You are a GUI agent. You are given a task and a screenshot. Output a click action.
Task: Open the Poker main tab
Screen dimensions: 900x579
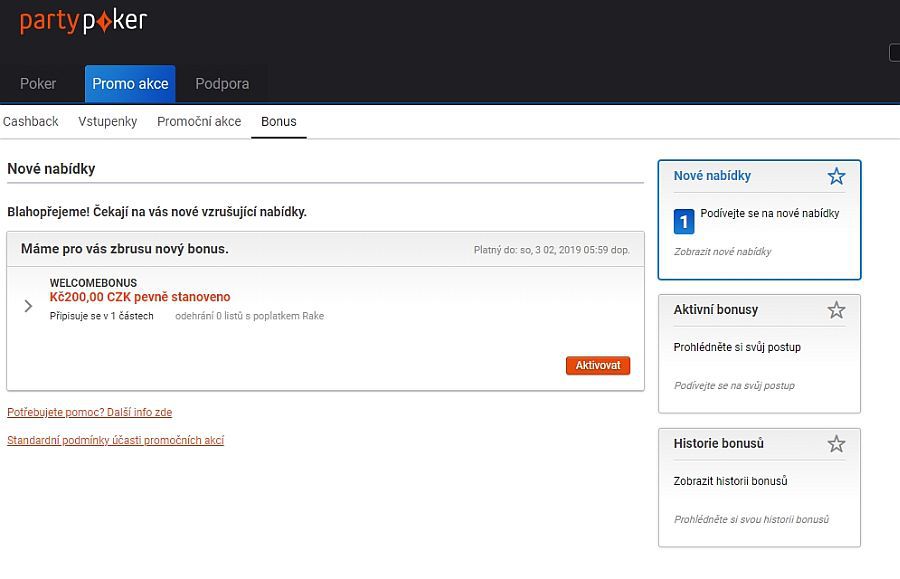pos(38,84)
